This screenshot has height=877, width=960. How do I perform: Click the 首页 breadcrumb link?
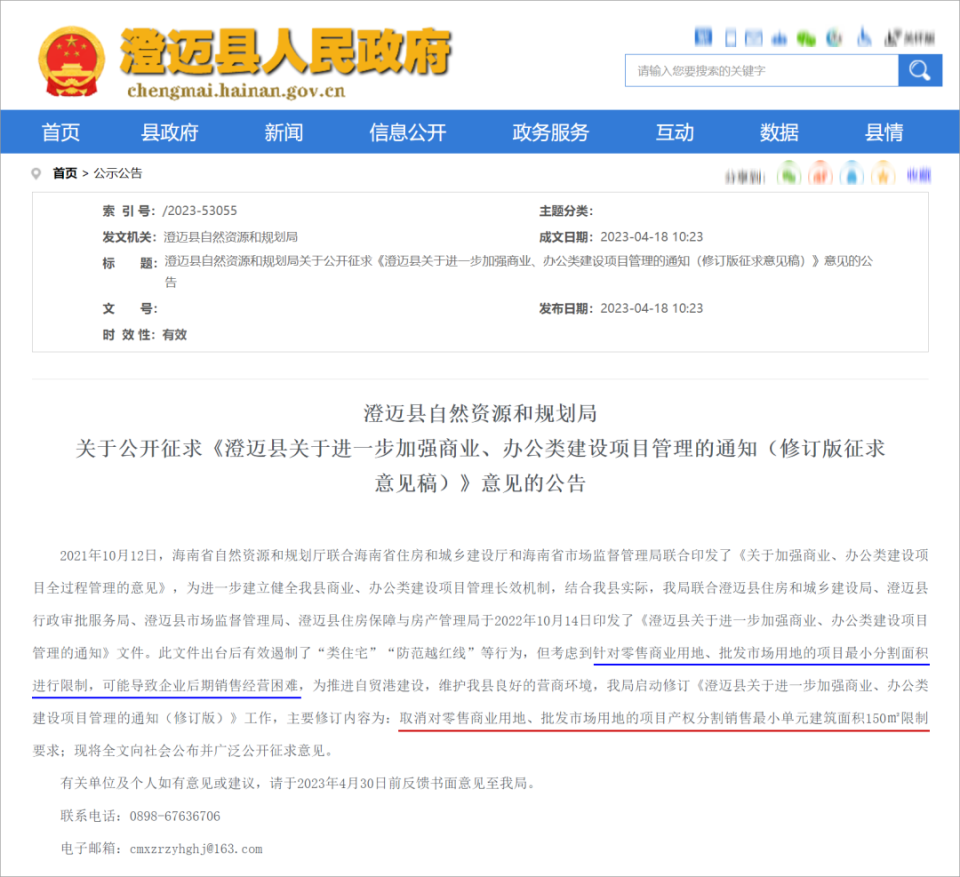(65, 173)
